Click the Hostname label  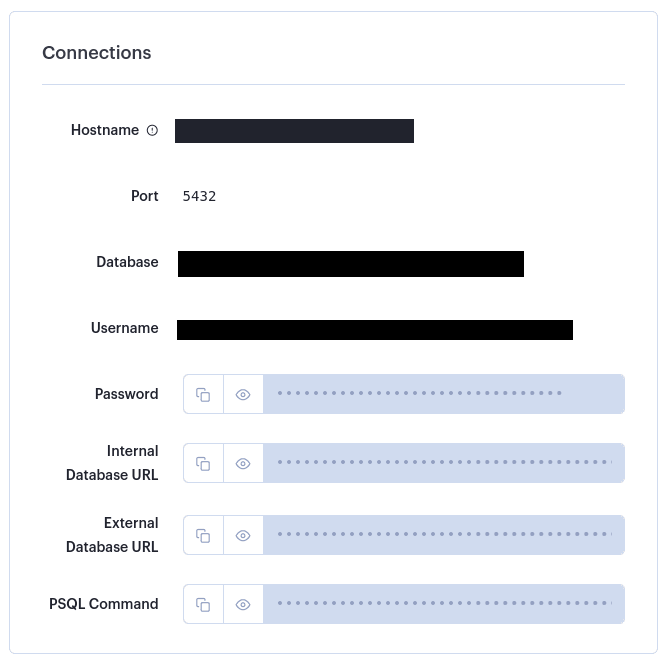click(x=105, y=130)
